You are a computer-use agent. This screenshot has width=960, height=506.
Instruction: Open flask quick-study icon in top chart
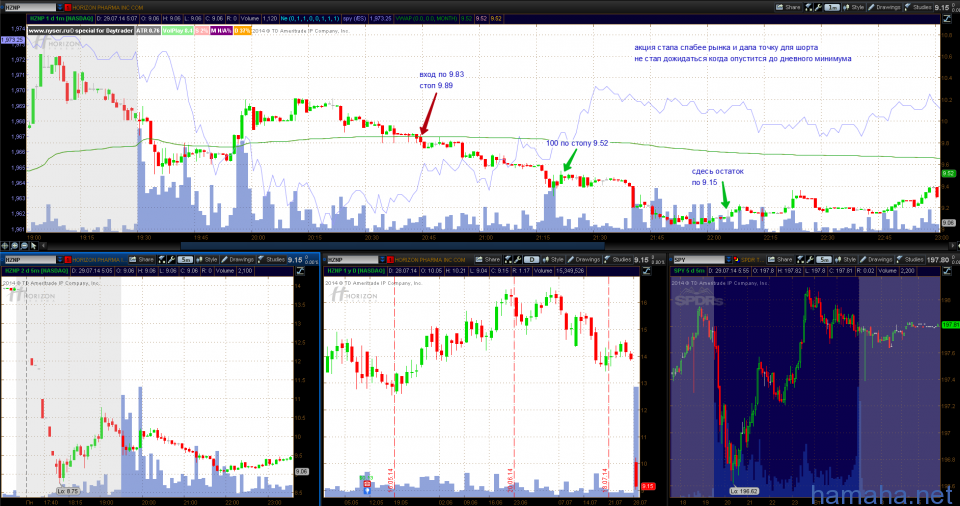[x=809, y=7]
